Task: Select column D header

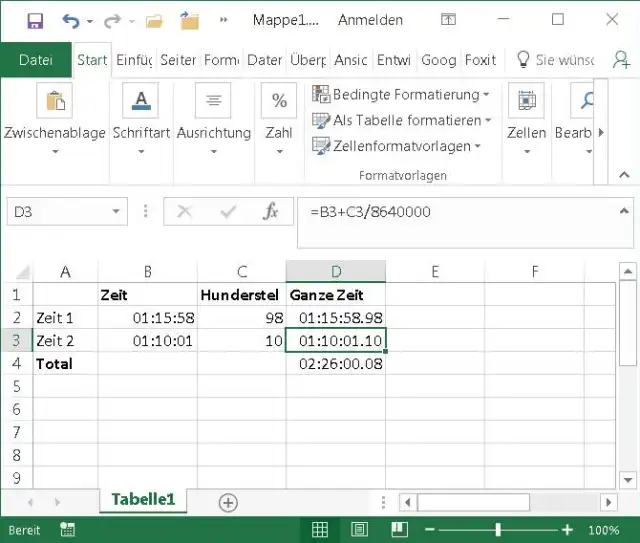Action: pos(336,272)
